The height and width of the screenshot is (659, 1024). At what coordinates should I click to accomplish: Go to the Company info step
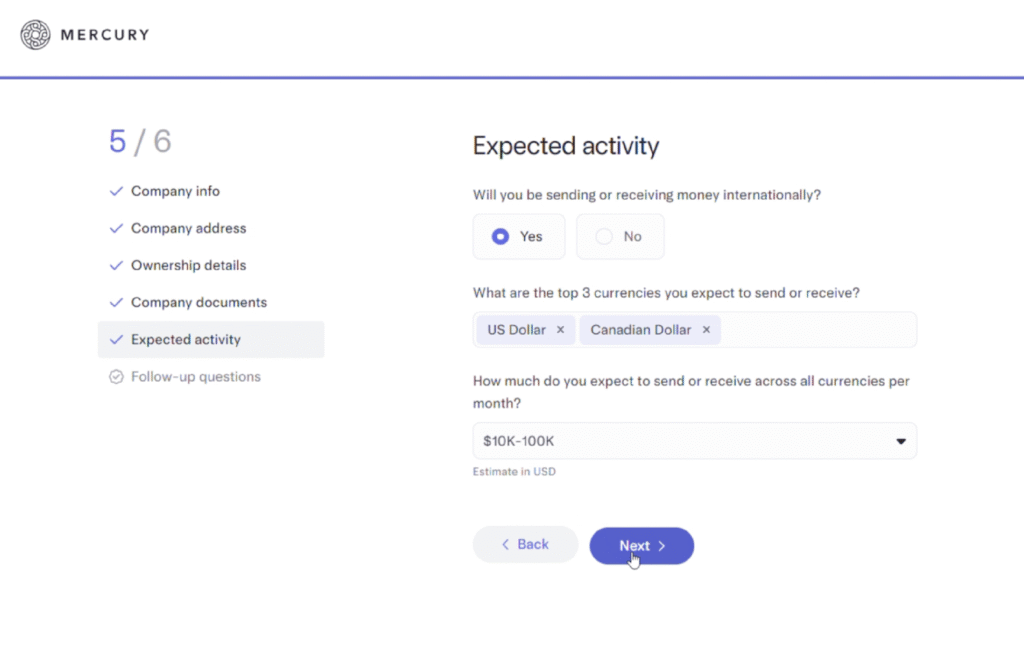click(x=175, y=191)
